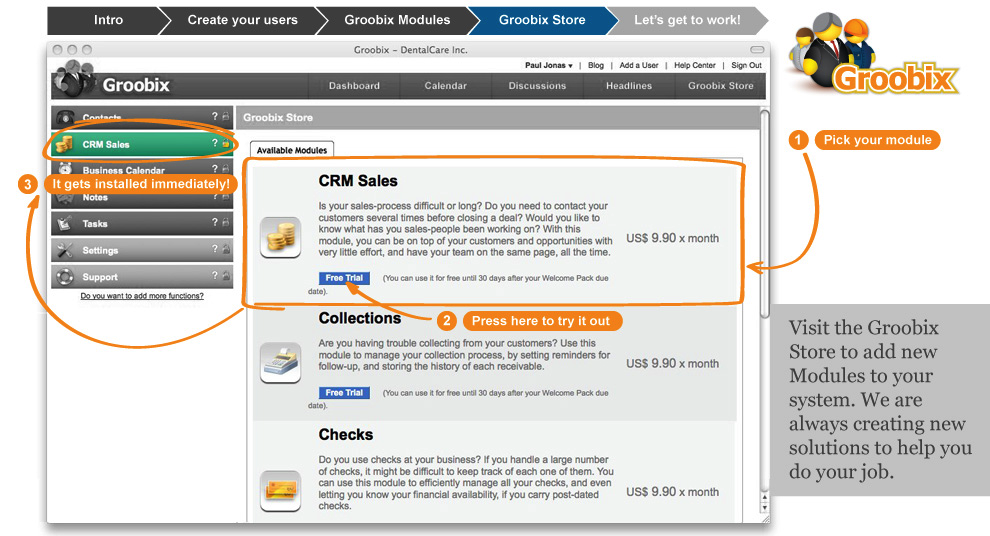
Task: Open the Business Calendar sidebar module
Action: (x=142, y=169)
